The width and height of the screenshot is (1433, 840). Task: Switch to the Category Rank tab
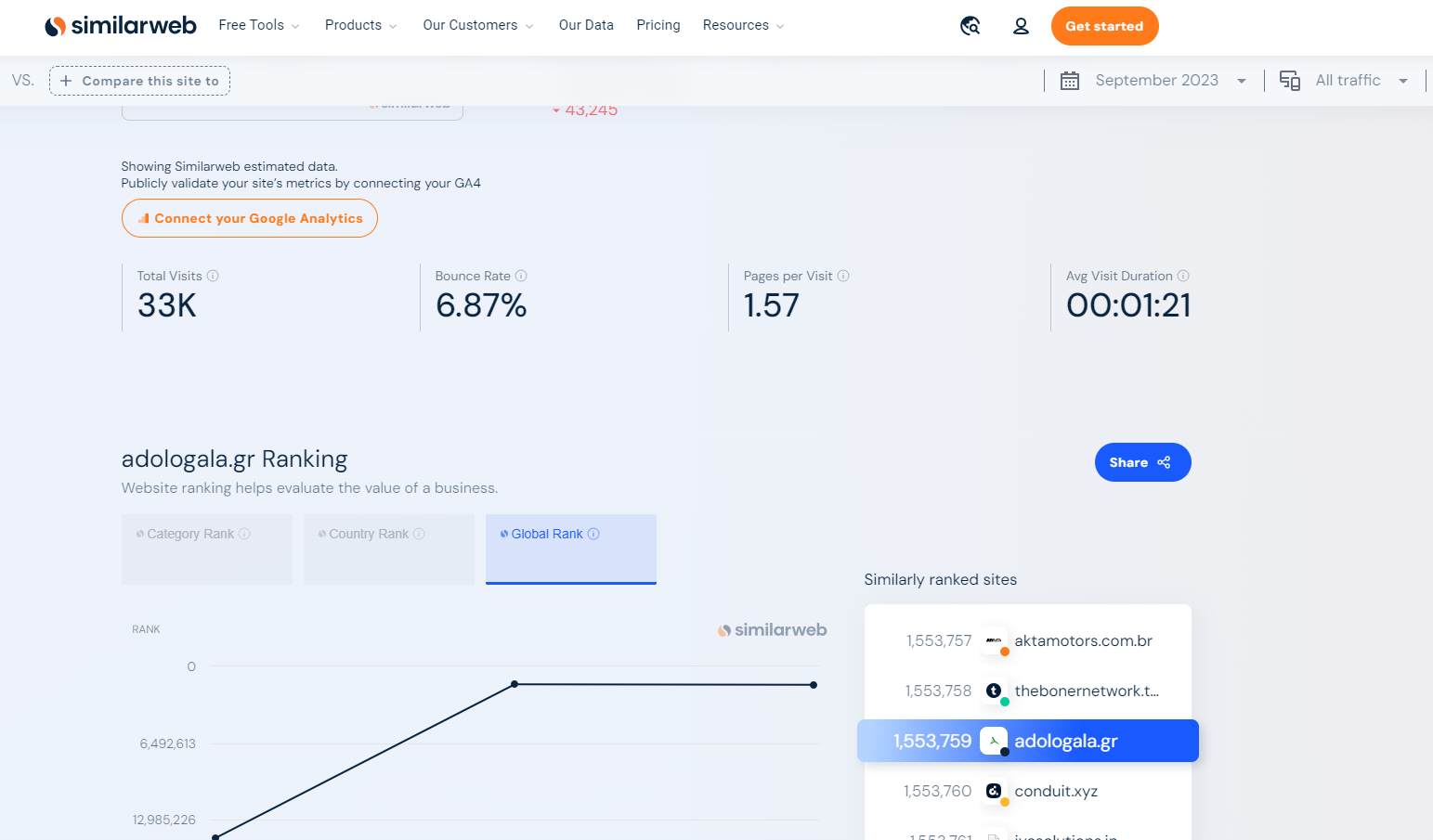tap(207, 549)
